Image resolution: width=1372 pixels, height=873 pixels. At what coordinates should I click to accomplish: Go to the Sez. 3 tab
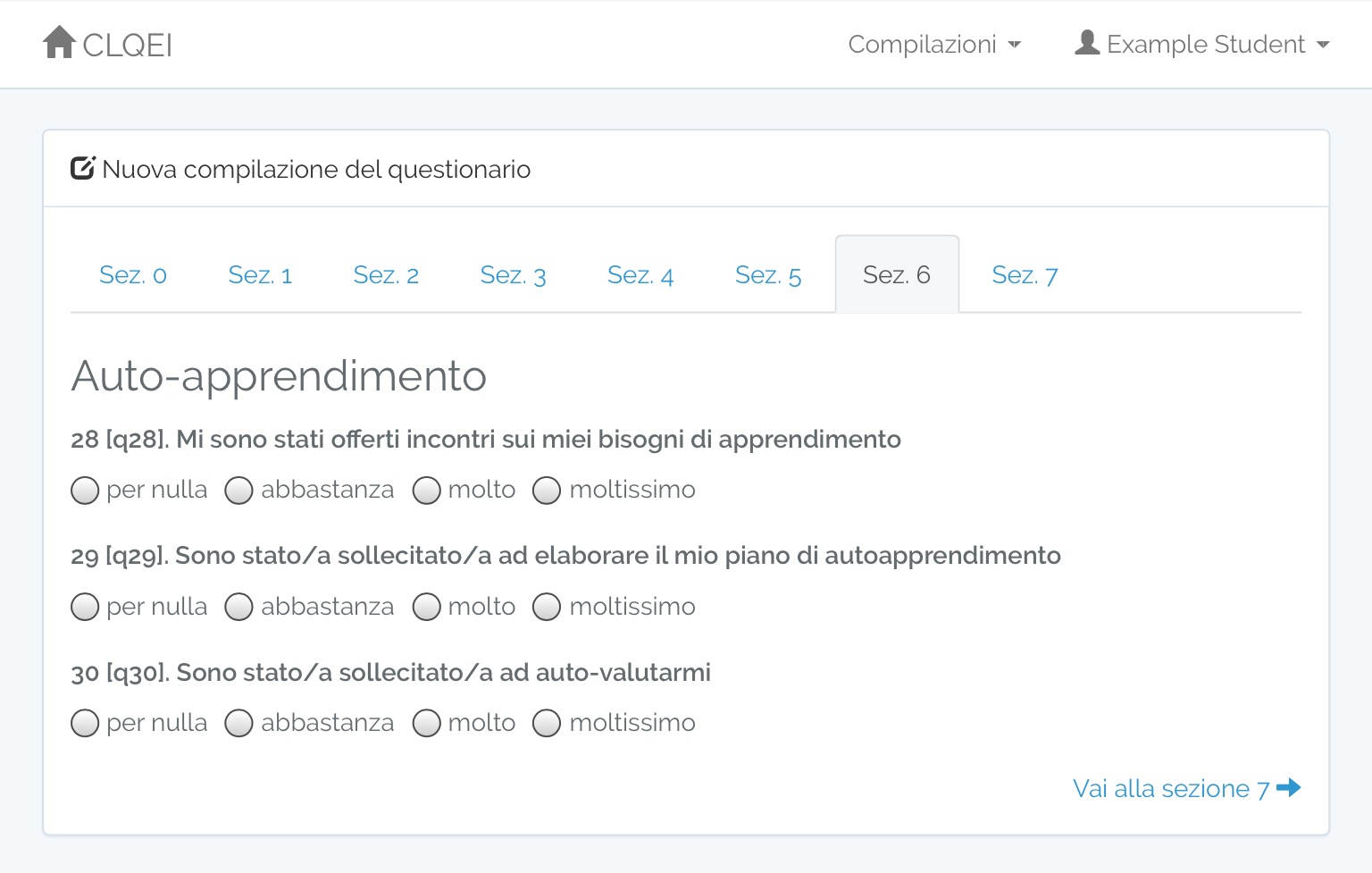click(513, 274)
